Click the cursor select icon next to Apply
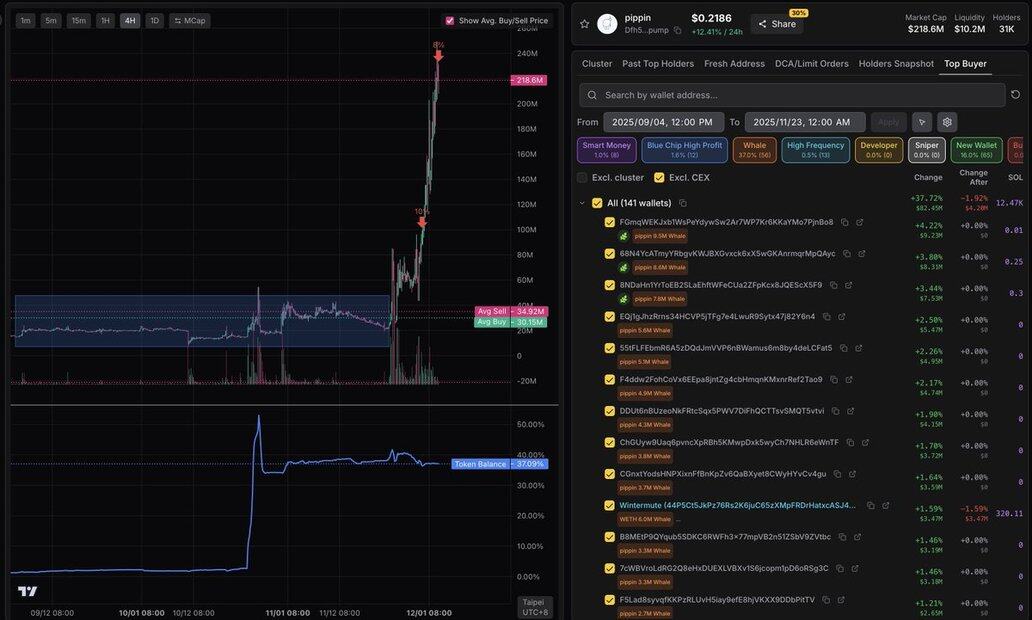 921,122
